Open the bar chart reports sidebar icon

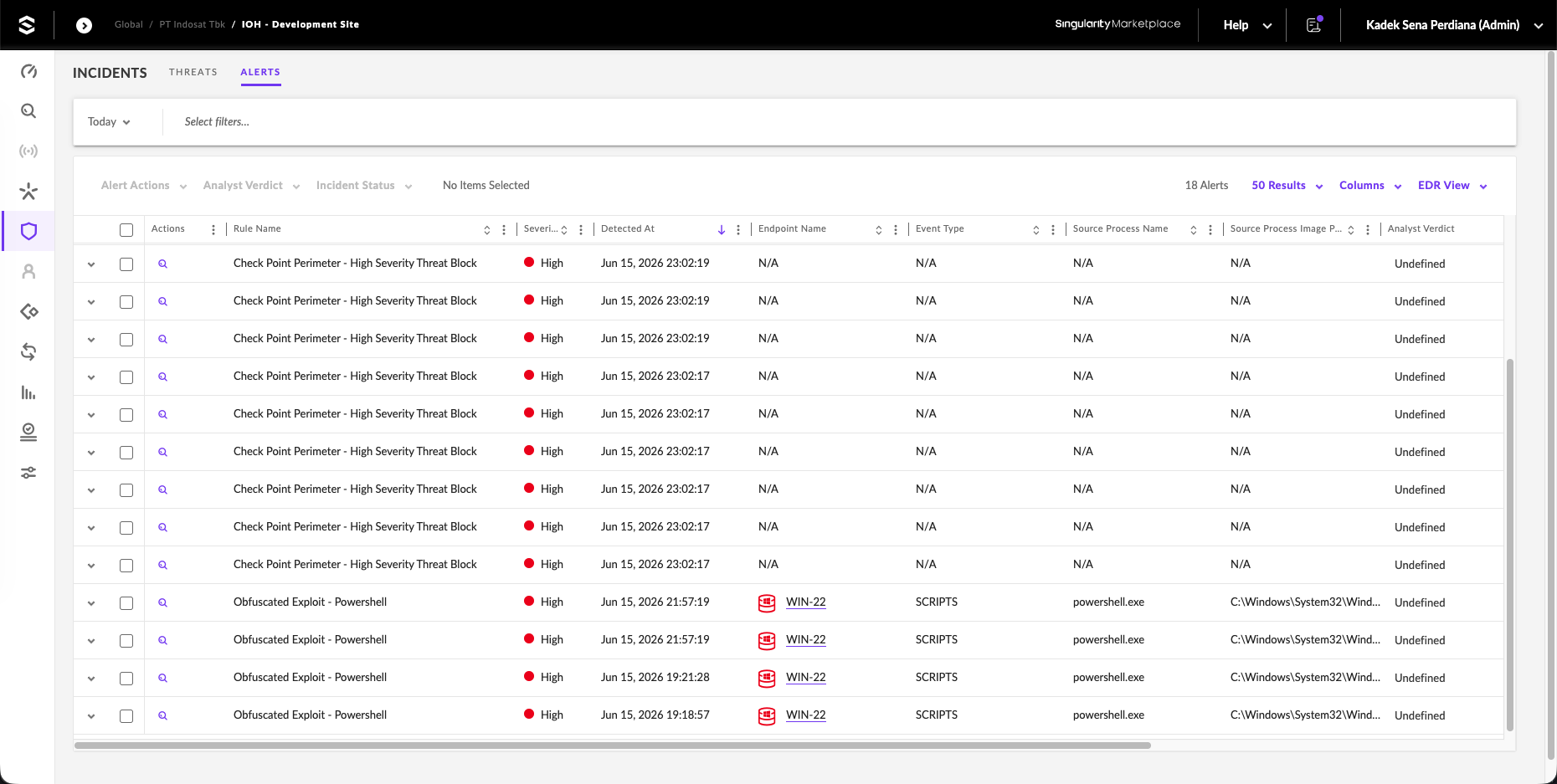point(28,392)
